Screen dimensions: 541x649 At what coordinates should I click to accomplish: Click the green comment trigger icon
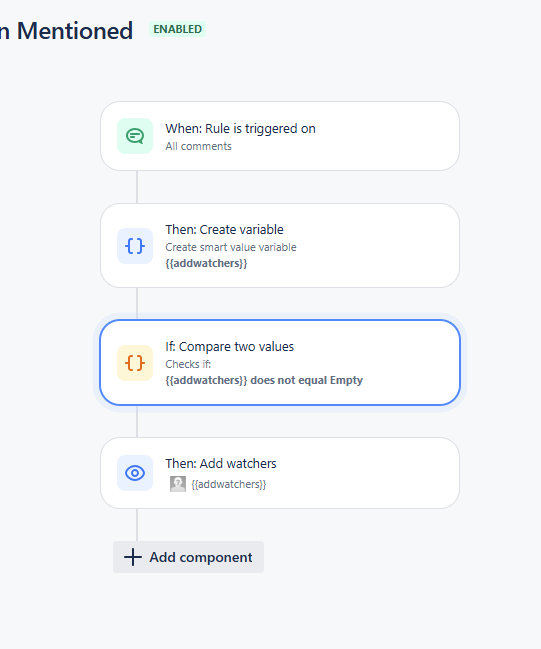[x=135, y=136]
